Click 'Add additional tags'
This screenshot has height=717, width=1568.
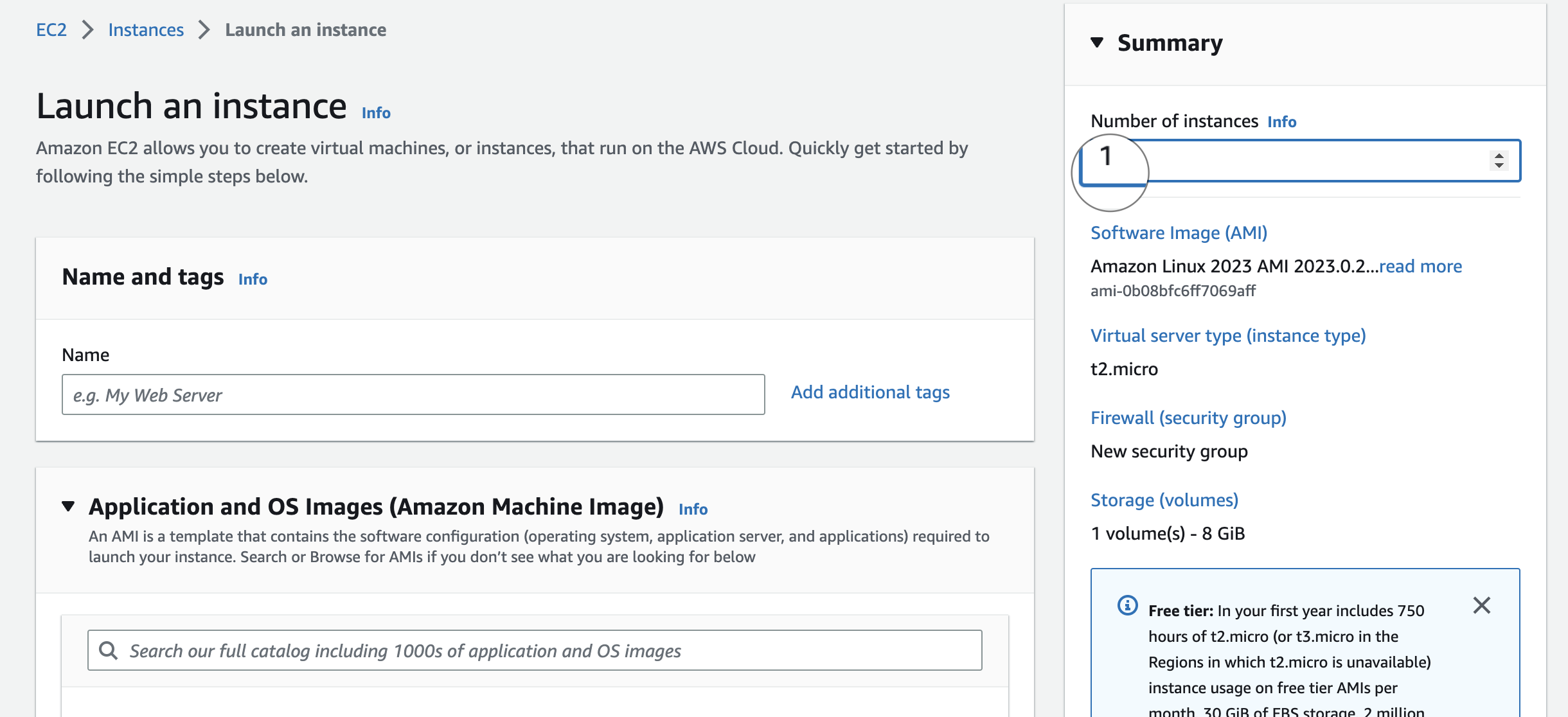point(871,392)
